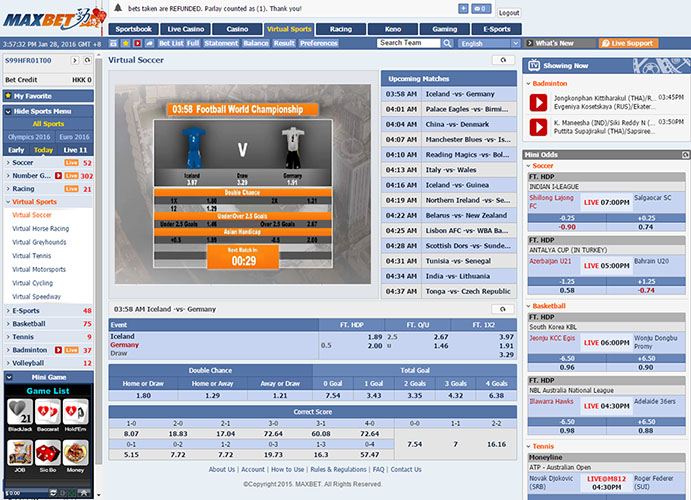Screen dimensions: 691x500
Task: Click the arrow icon beside S99HFR01T00
Action: click(74, 60)
